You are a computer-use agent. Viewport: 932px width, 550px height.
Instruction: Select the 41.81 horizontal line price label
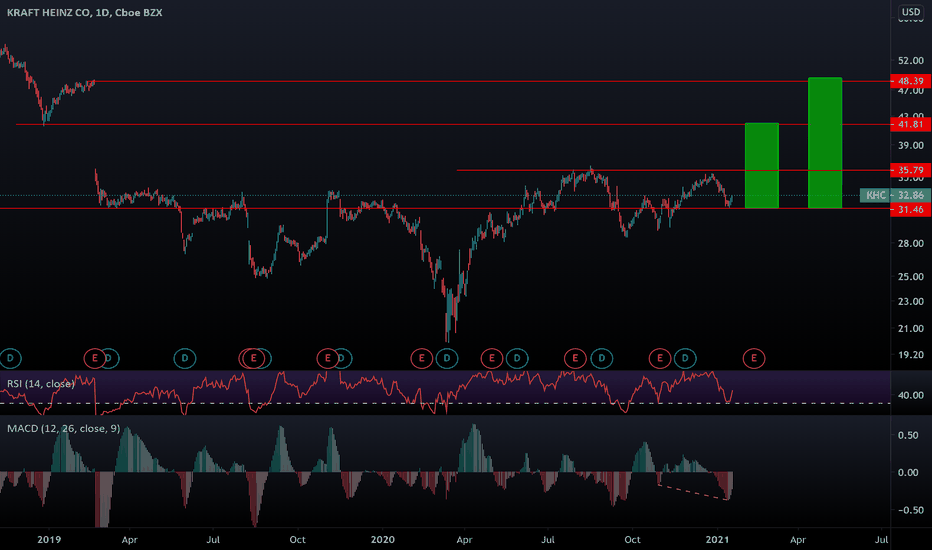[911, 124]
